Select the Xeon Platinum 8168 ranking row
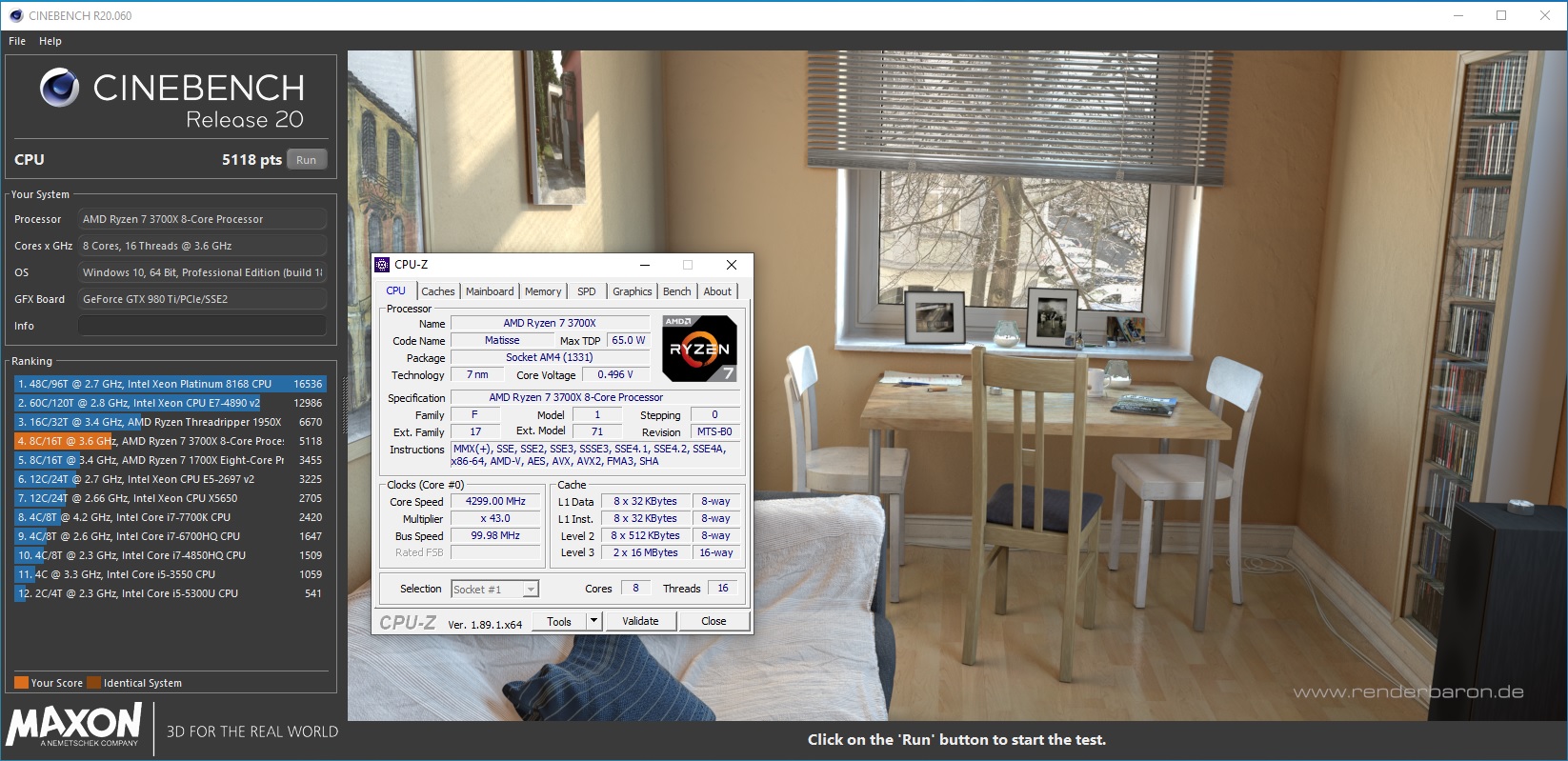The width and height of the screenshot is (1568, 761). [170, 384]
